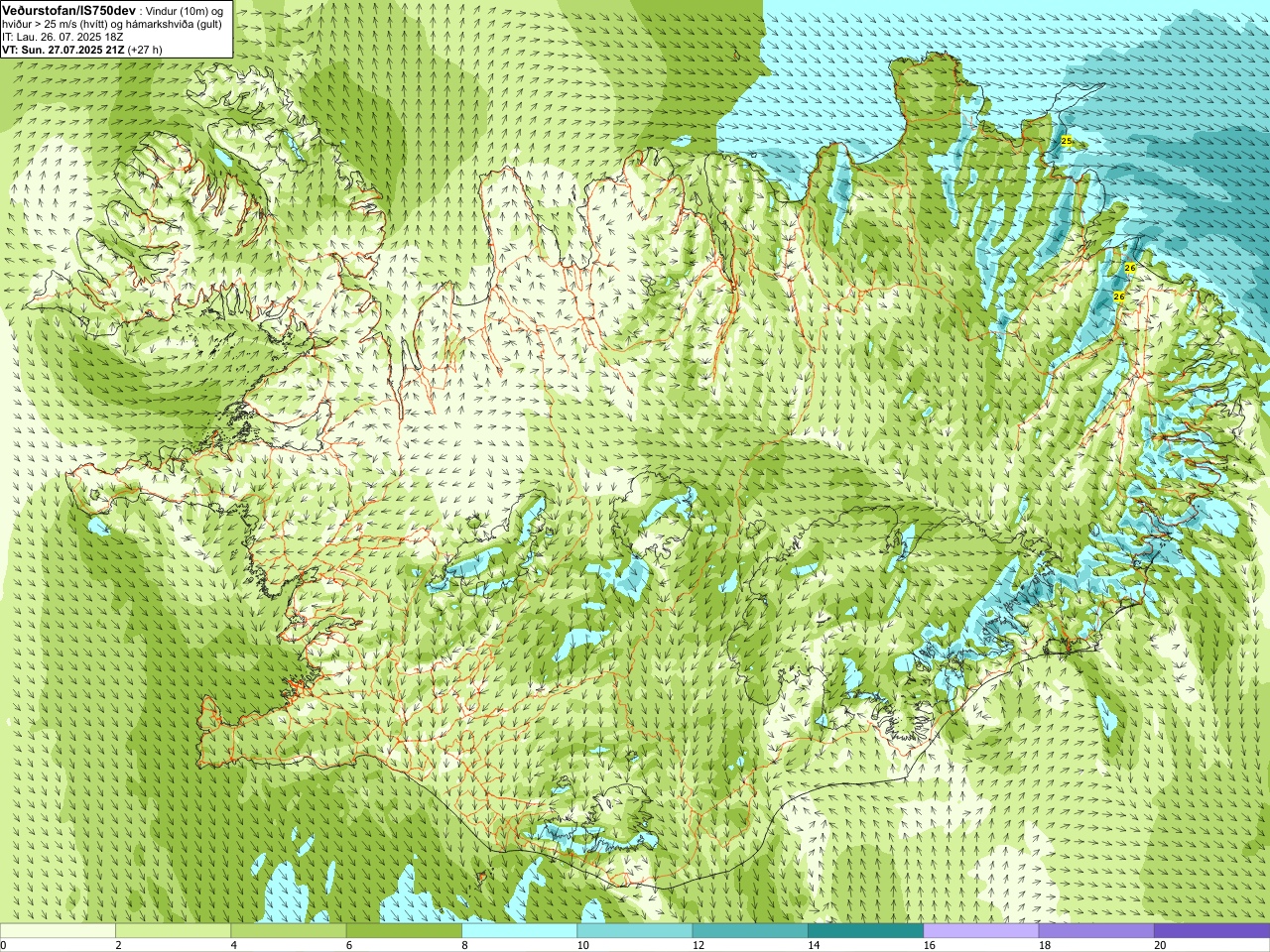Select the legend scale number 14
This screenshot has height=952, width=1270.
tap(814, 945)
